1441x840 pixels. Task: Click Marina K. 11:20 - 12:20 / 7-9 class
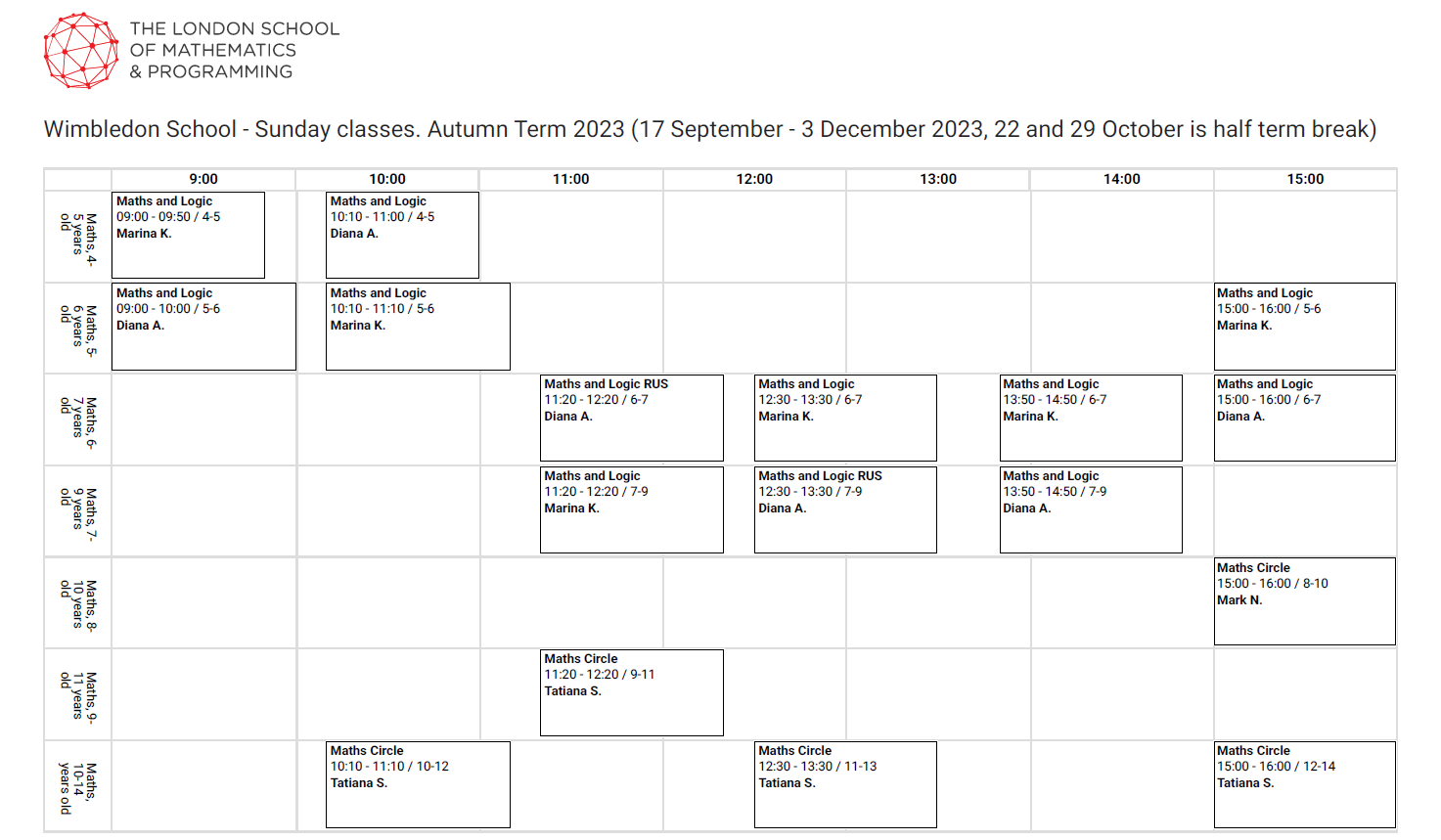click(x=632, y=509)
